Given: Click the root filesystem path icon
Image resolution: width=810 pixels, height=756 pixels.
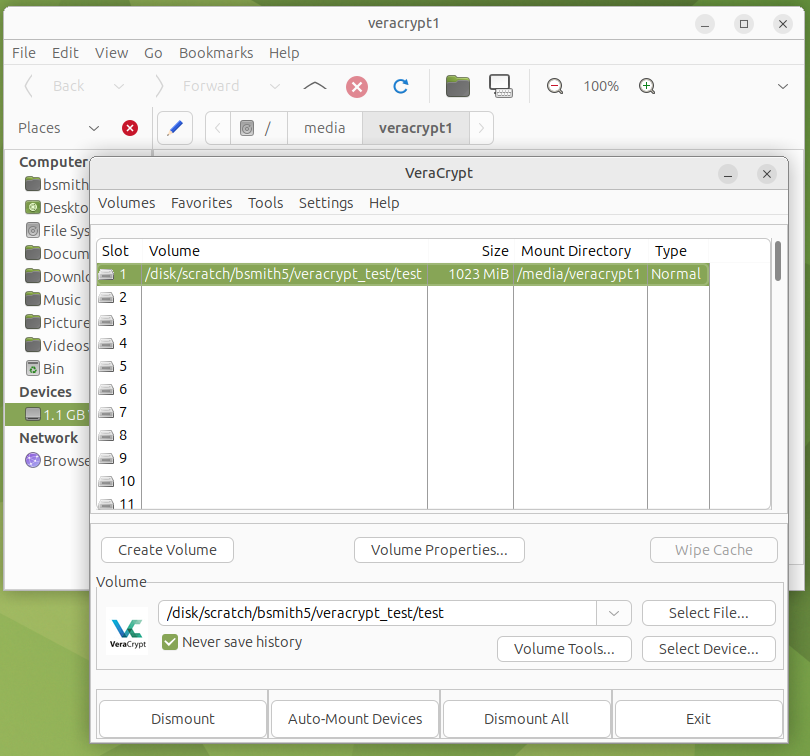Looking at the screenshot, I should click(247, 128).
